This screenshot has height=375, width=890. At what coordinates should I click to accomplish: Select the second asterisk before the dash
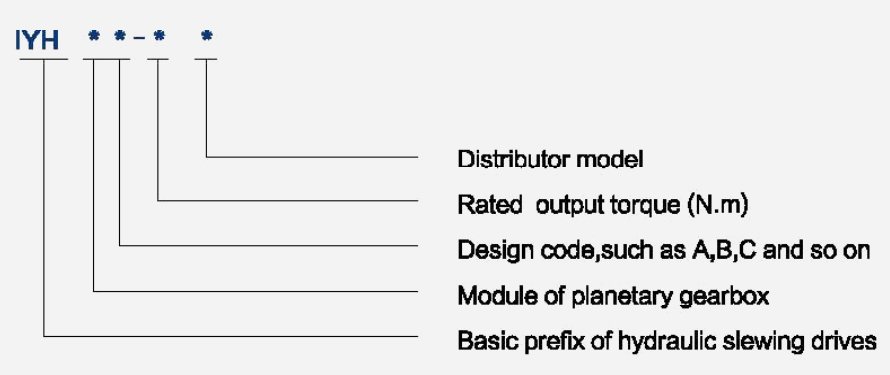coord(120,36)
